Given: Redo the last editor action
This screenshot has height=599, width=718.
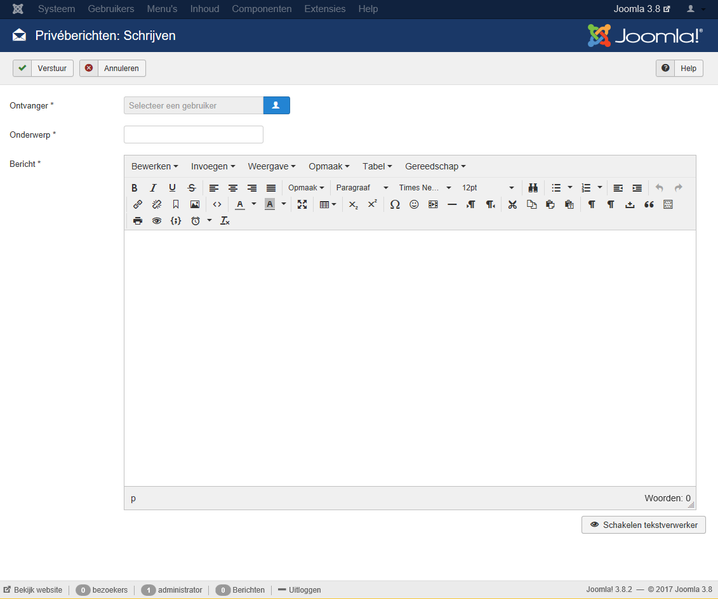Looking at the screenshot, I should (678, 188).
